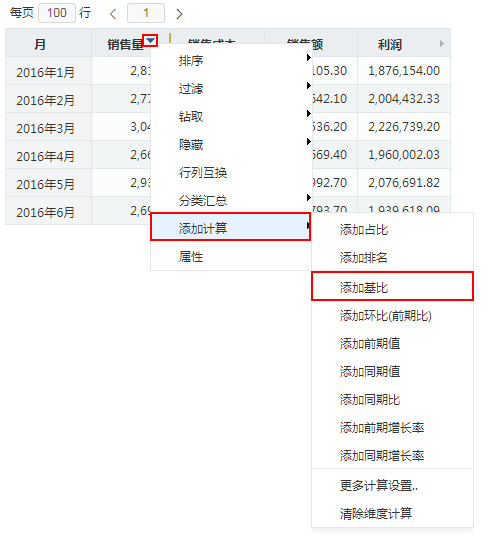The image size is (499, 543).
Task: Open the 隐藏 menu entry
Action: pyautogui.click(x=231, y=144)
